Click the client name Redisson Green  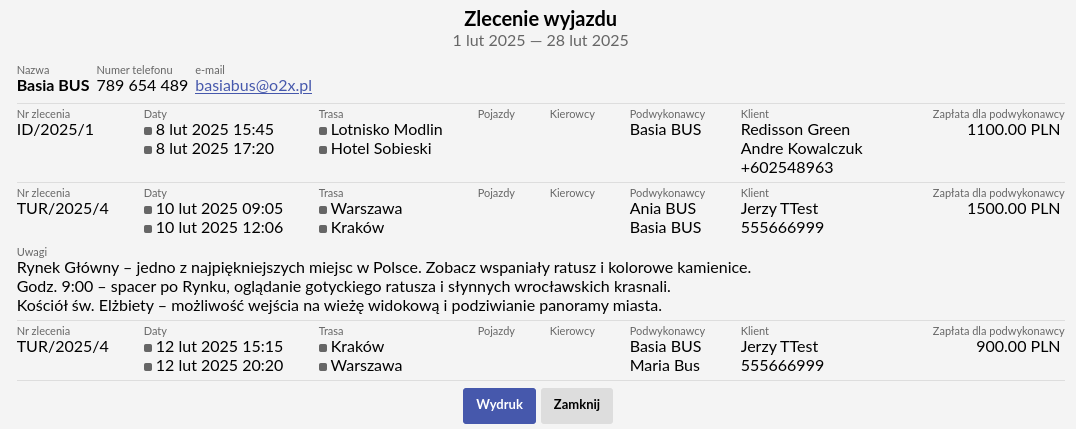795,130
